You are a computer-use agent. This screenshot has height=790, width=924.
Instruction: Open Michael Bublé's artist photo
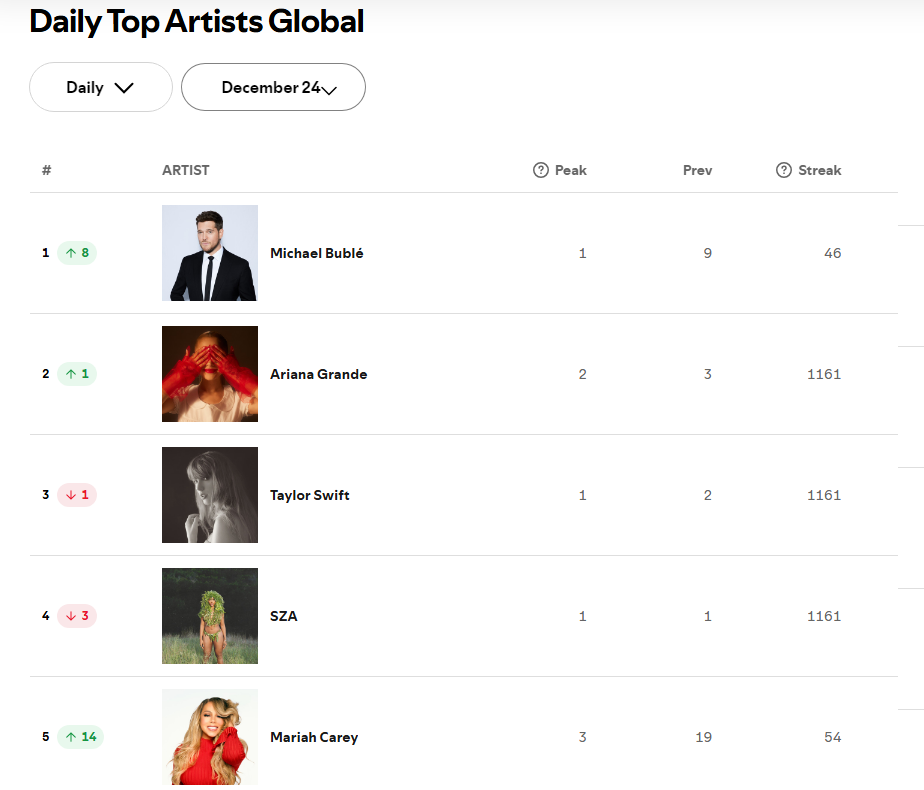pos(210,253)
